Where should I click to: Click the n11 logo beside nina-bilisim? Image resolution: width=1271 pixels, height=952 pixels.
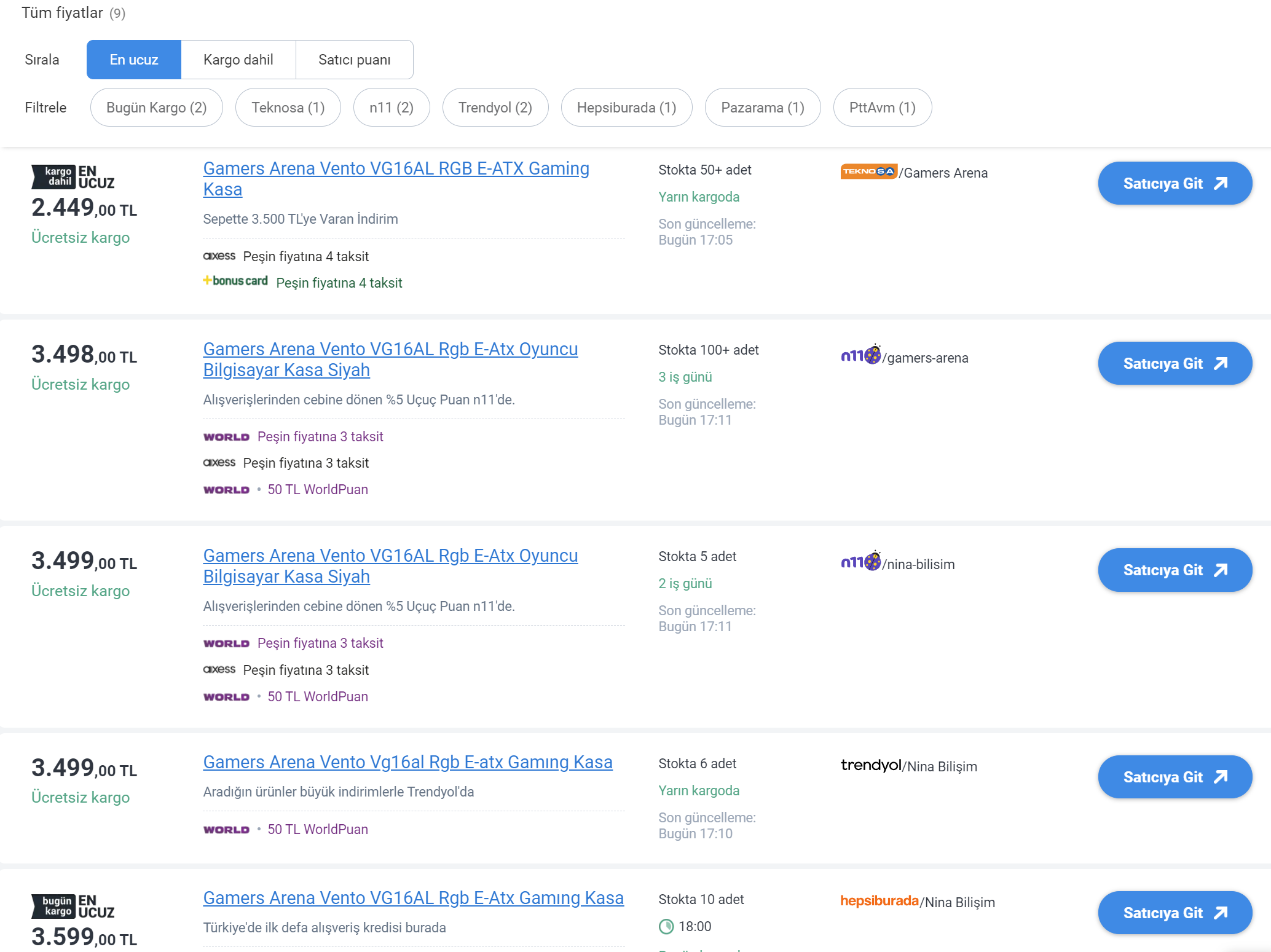pos(860,562)
